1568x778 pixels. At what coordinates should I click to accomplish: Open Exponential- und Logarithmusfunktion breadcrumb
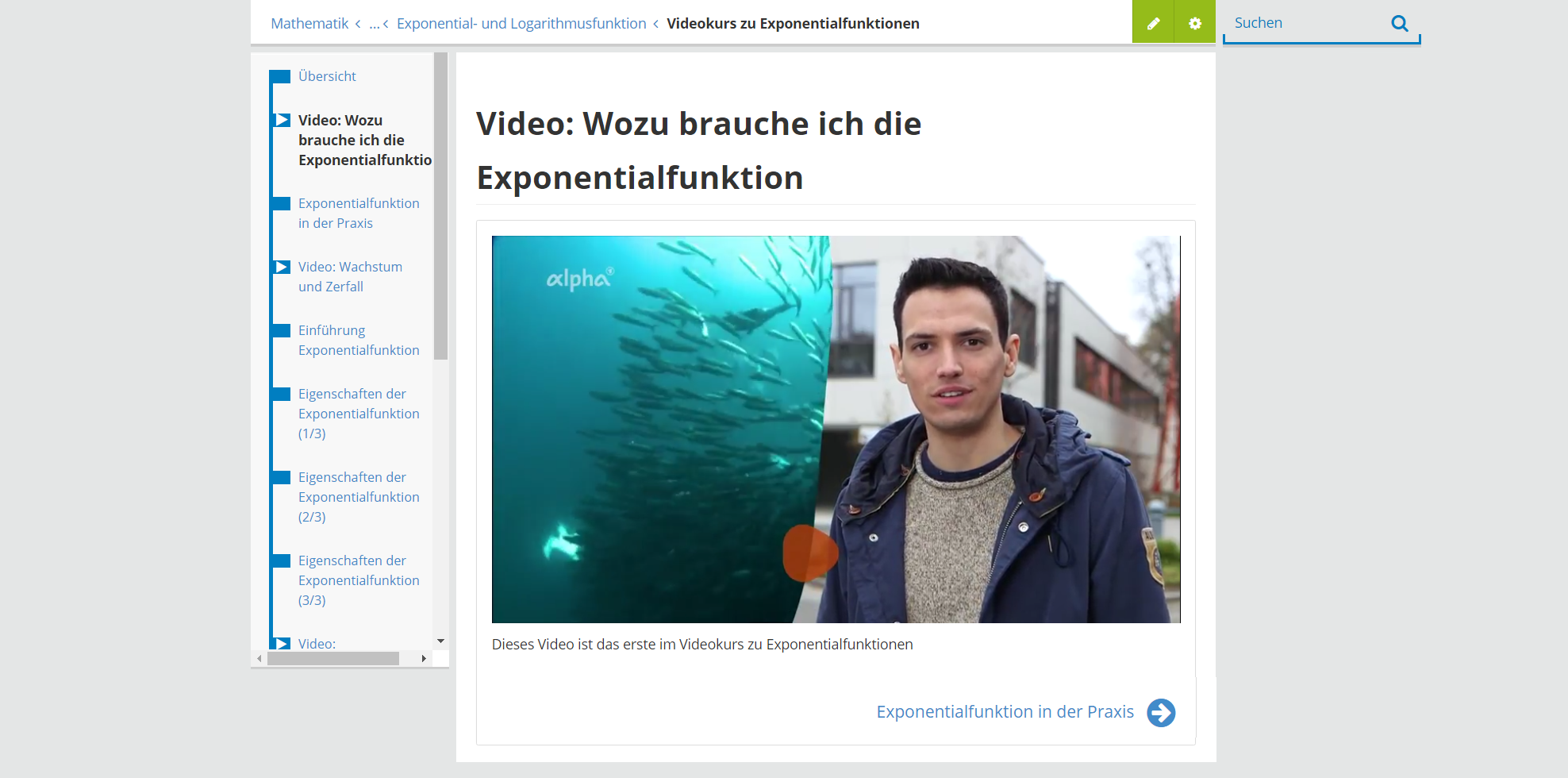[x=521, y=24]
